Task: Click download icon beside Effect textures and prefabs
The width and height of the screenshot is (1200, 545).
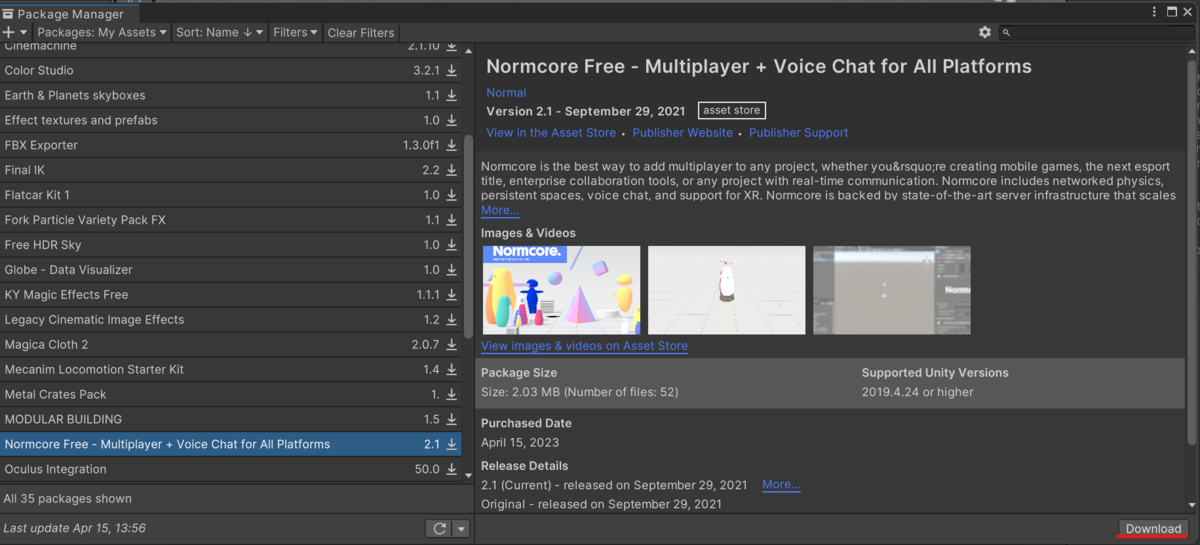Action: (x=452, y=121)
